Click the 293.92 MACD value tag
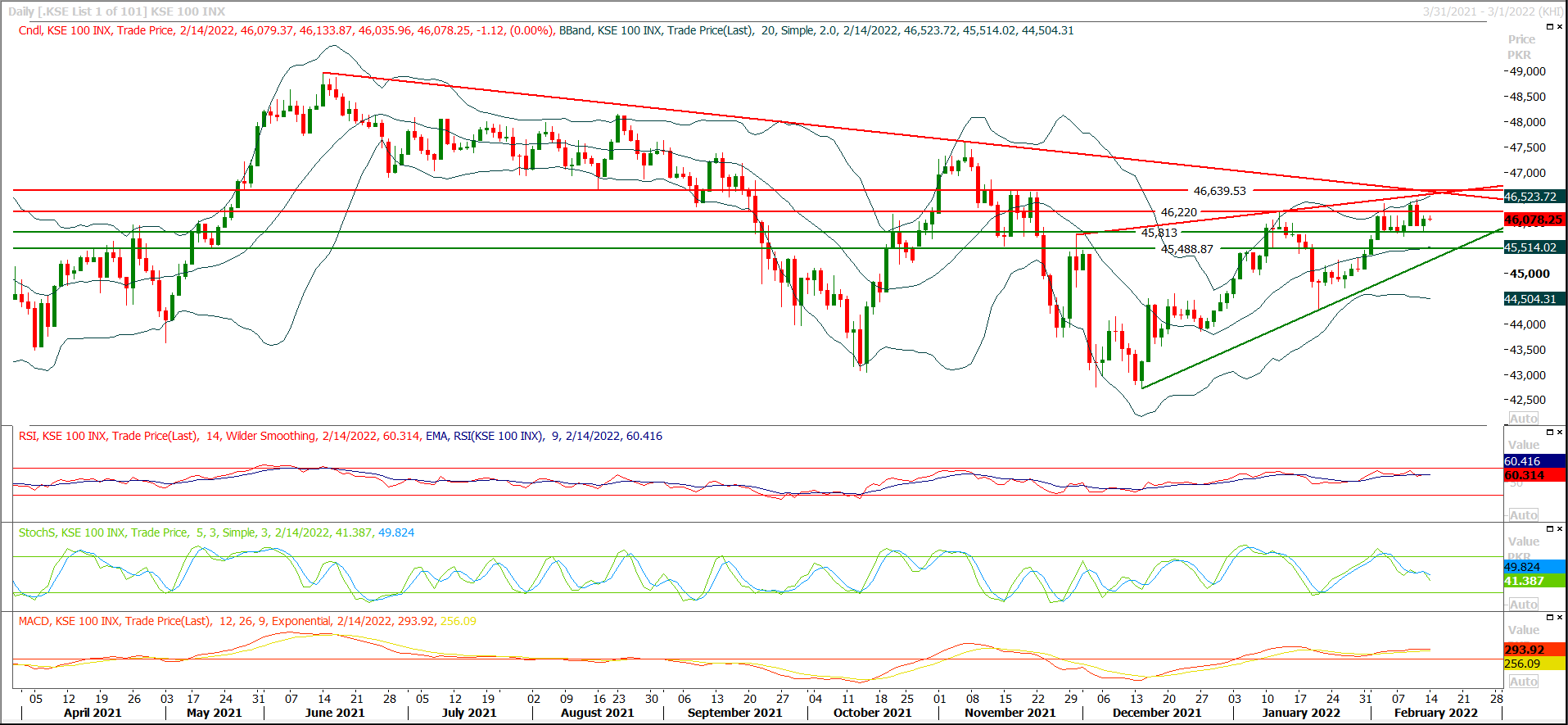Screen dimensions: 1568x725 pos(1534,650)
